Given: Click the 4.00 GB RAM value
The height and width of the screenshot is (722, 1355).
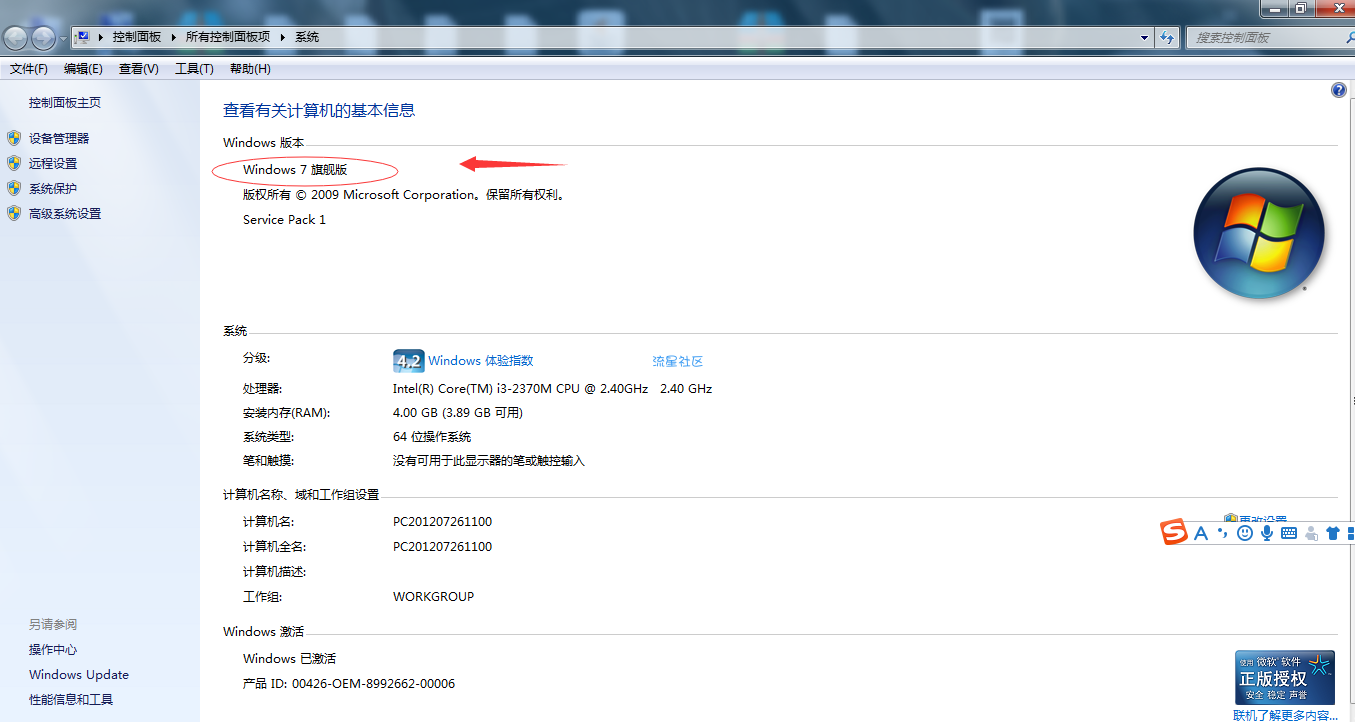Looking at the screenshot, I should [x=458, y=413].
